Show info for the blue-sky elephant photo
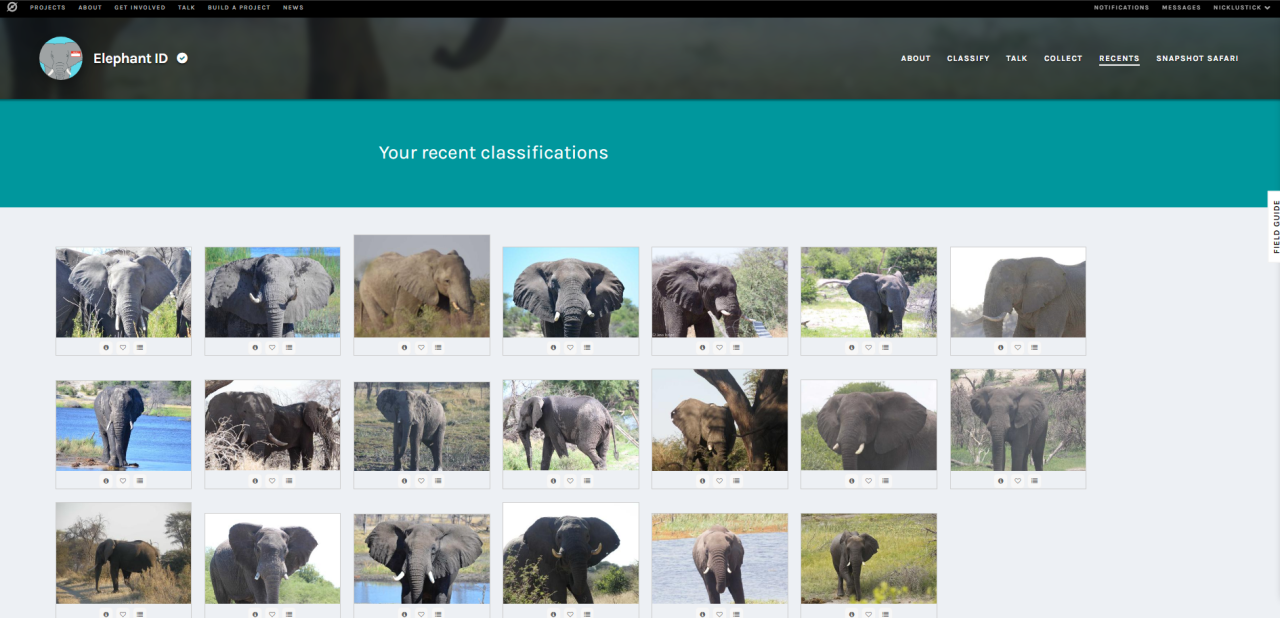The width and height of the screenshot is (1280, 618). (x=553, y=347)
